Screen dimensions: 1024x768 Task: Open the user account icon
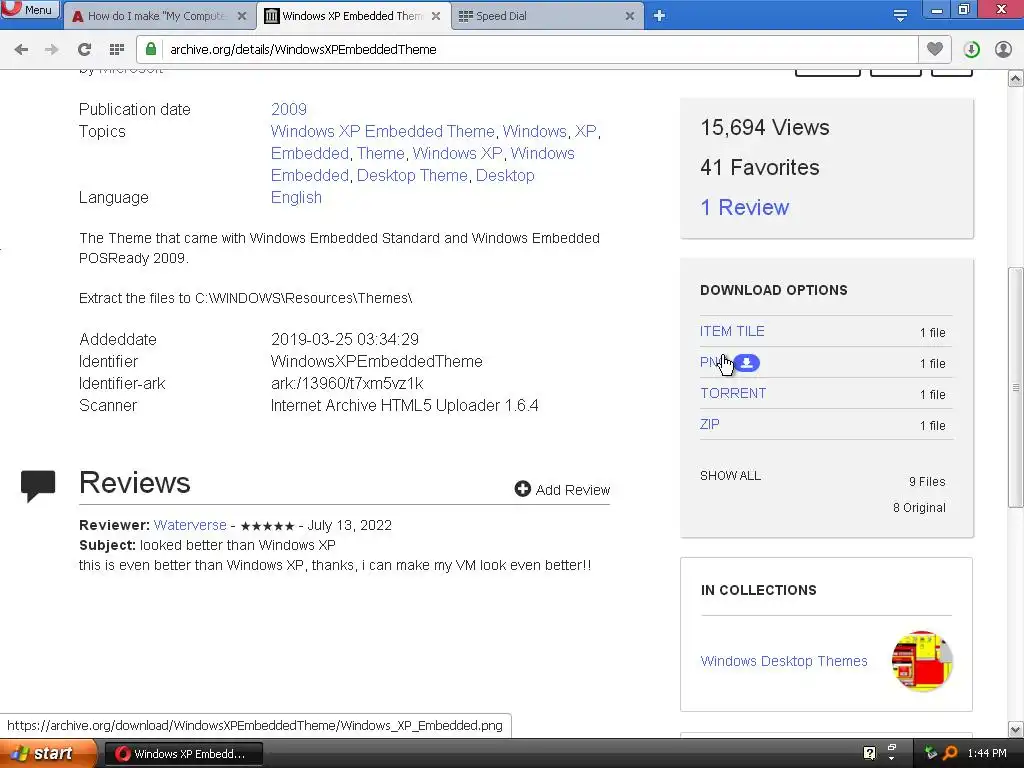[1003, 50]
